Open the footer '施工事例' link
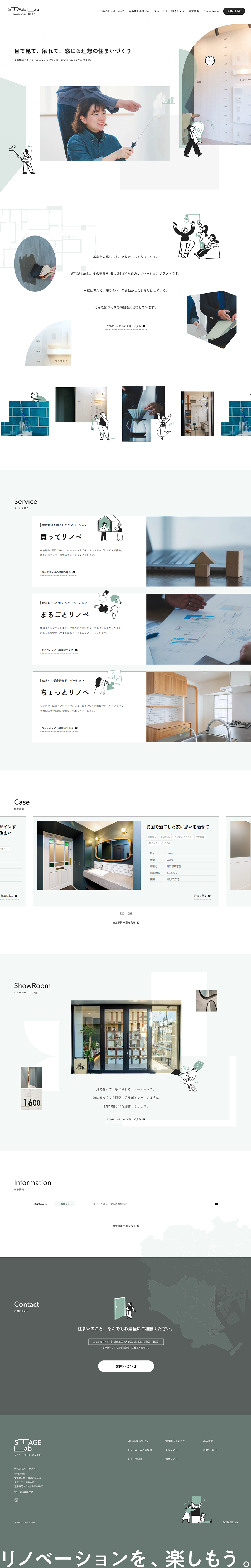 tap(208, 1441)
